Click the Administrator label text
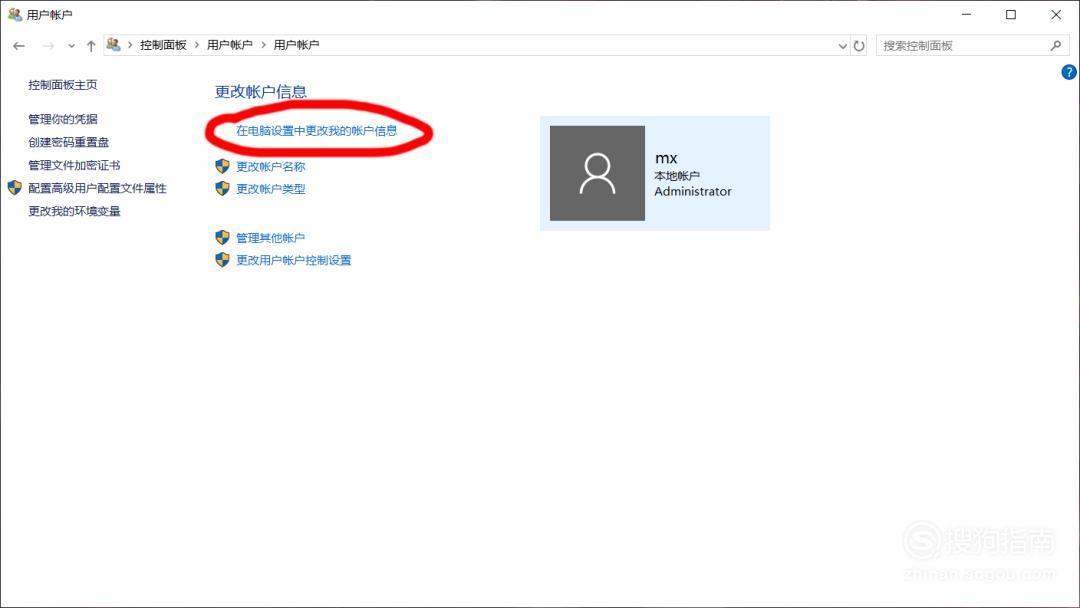This screenshot has height=608, width=1080. coord(693,191)
